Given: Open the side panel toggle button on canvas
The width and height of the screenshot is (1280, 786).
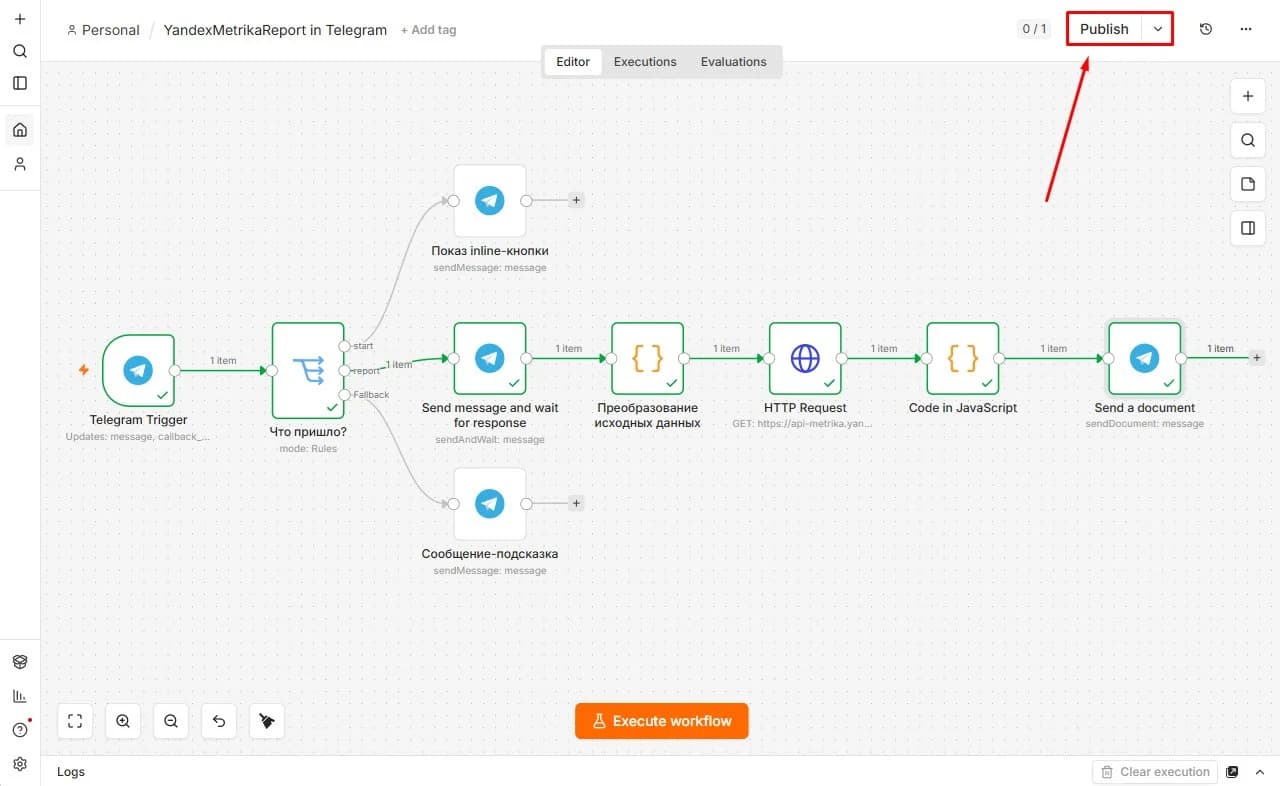Looking at the screenshot, I should click(x=1248, y=228).
